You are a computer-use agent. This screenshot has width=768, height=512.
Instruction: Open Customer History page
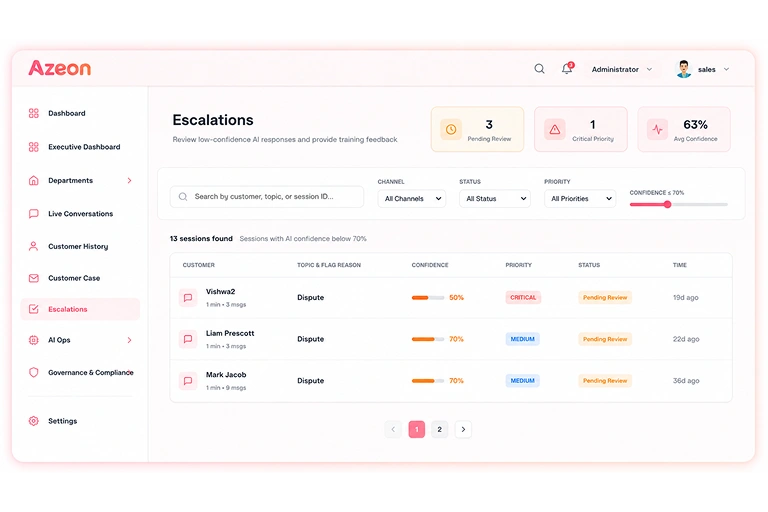[80, 246]
